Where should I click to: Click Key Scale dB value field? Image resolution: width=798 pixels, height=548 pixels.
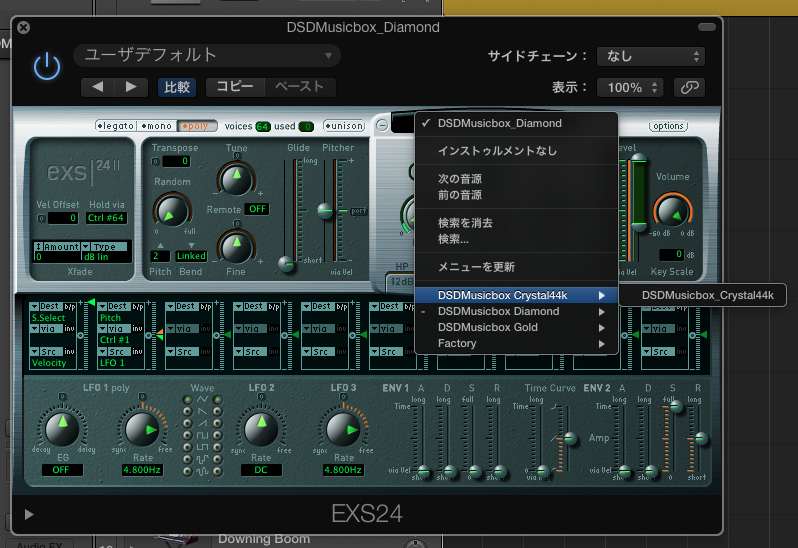click(x=671, y=254)
